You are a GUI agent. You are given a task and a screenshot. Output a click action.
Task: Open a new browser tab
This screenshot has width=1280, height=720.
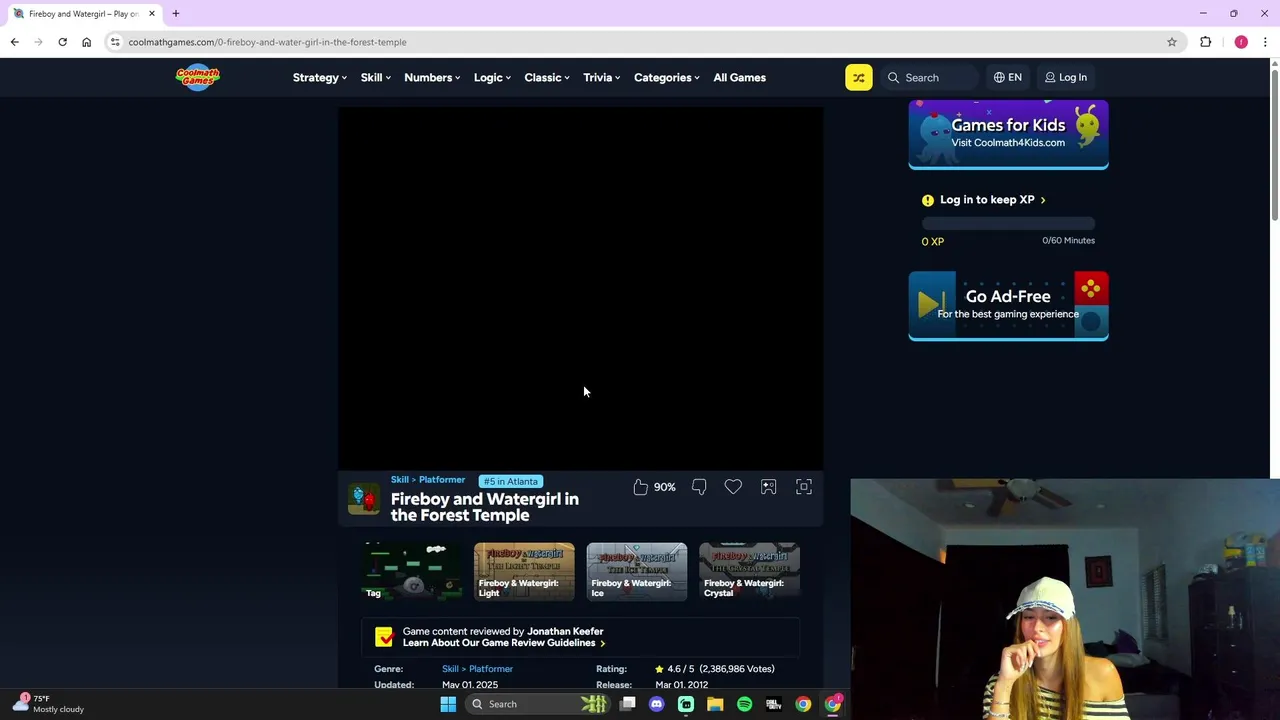tap(175, 14)
